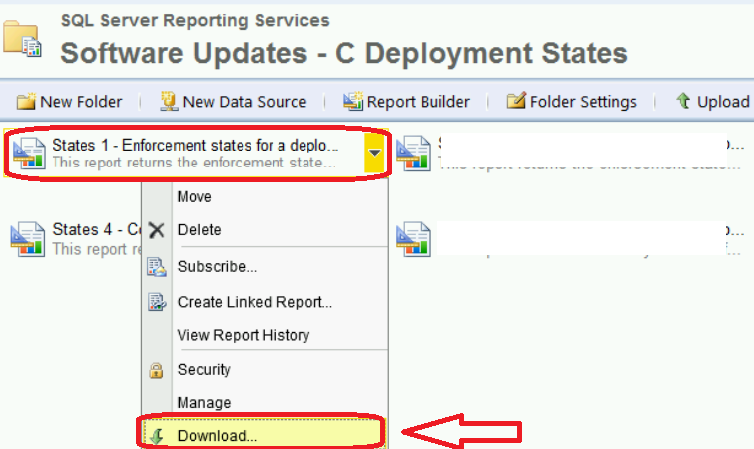
Task: Choose Manage in the context menu
Action: click(204, 402)
